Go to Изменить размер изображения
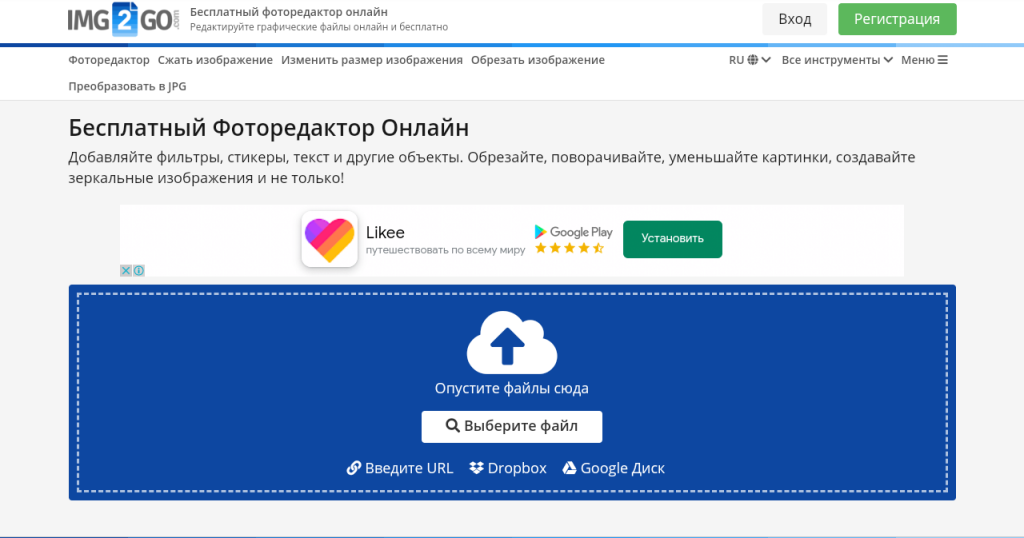 (x=372, y=60)
